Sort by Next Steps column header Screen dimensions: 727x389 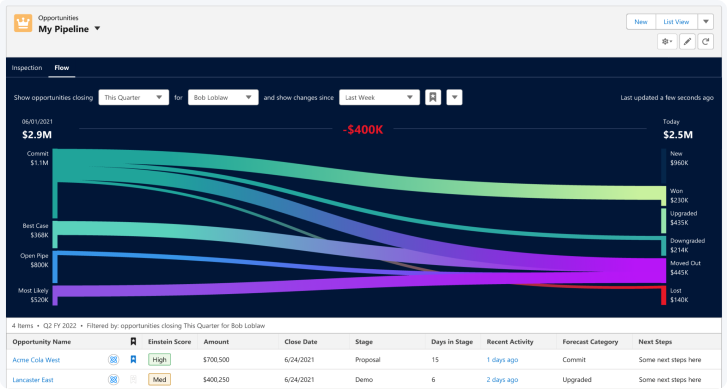655,342
